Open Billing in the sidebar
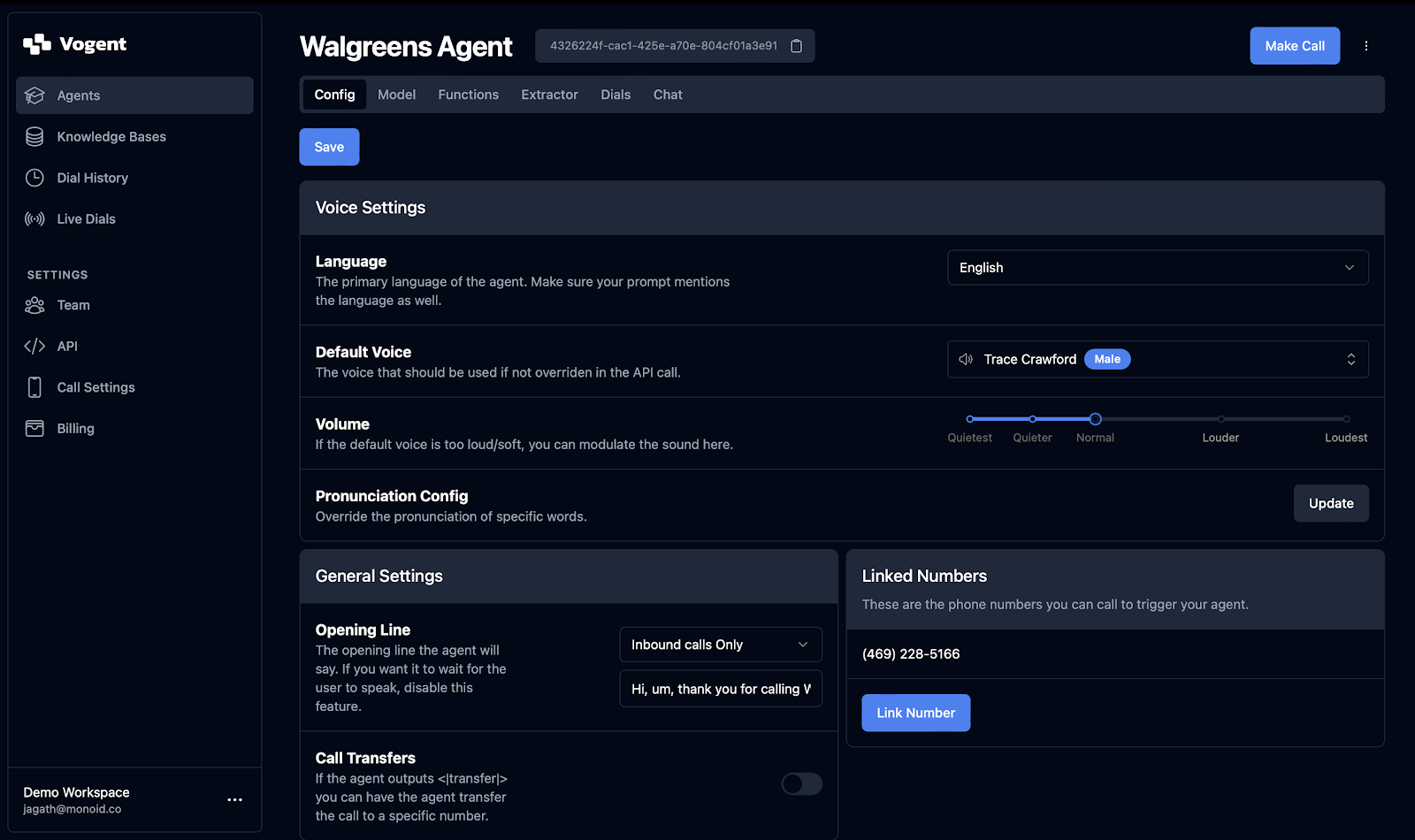 point(134,429)
